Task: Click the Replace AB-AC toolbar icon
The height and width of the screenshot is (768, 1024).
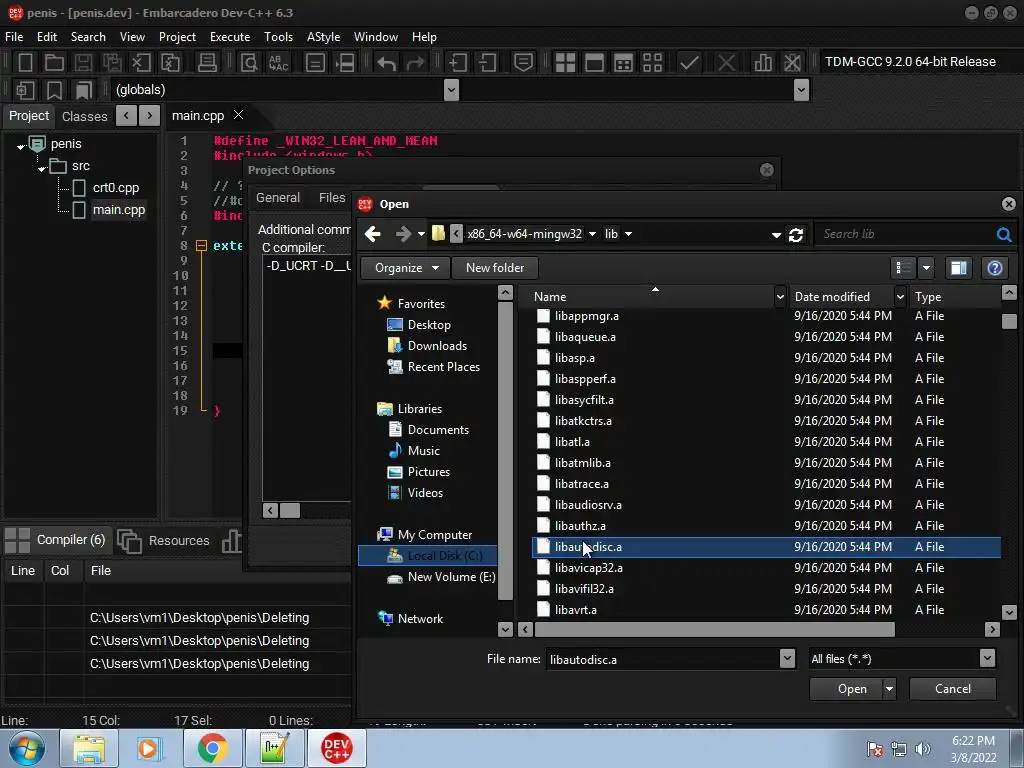Action: point(278,63)
